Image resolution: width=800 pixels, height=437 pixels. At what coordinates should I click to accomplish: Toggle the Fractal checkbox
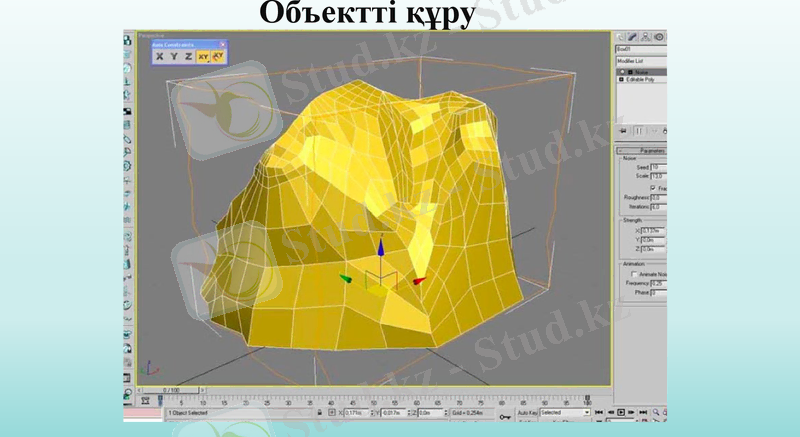click(x=653, y=188)
